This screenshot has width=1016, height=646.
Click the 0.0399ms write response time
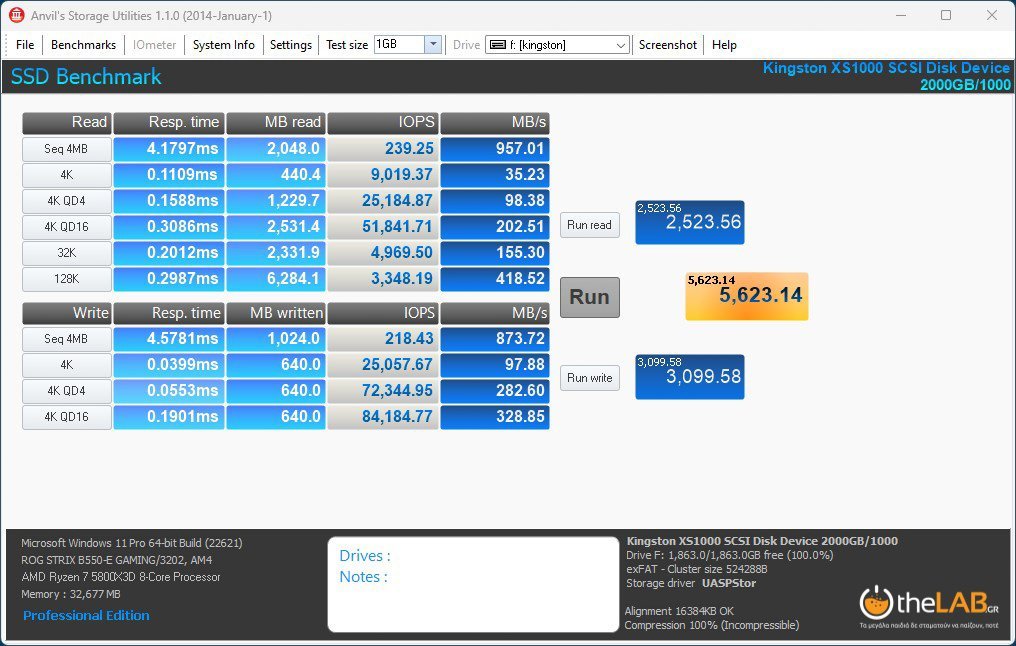click(169, 365)
